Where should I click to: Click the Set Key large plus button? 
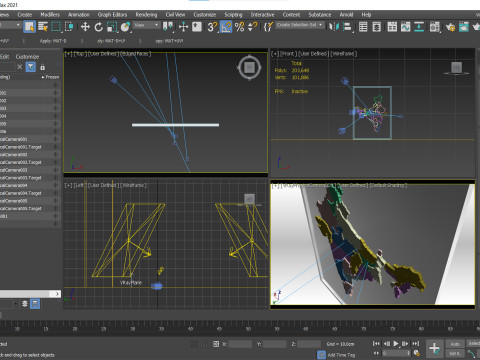[435, 349]
